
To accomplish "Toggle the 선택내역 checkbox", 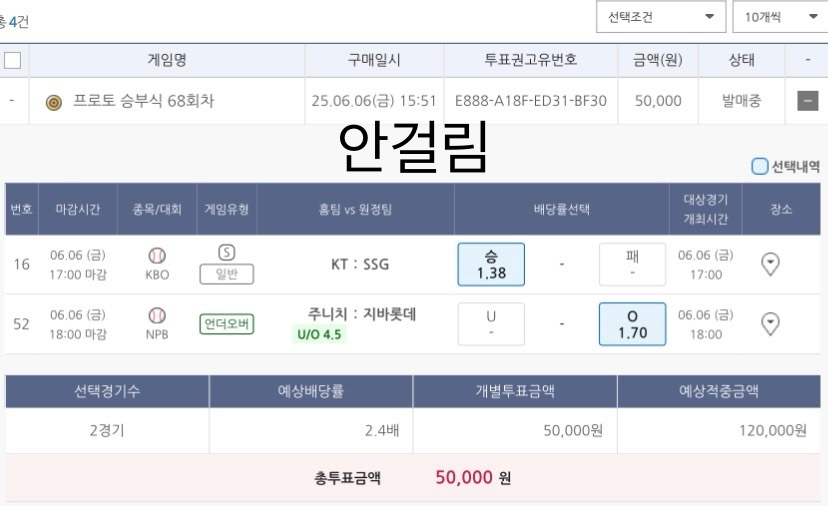I will click(x=760, y=167).
